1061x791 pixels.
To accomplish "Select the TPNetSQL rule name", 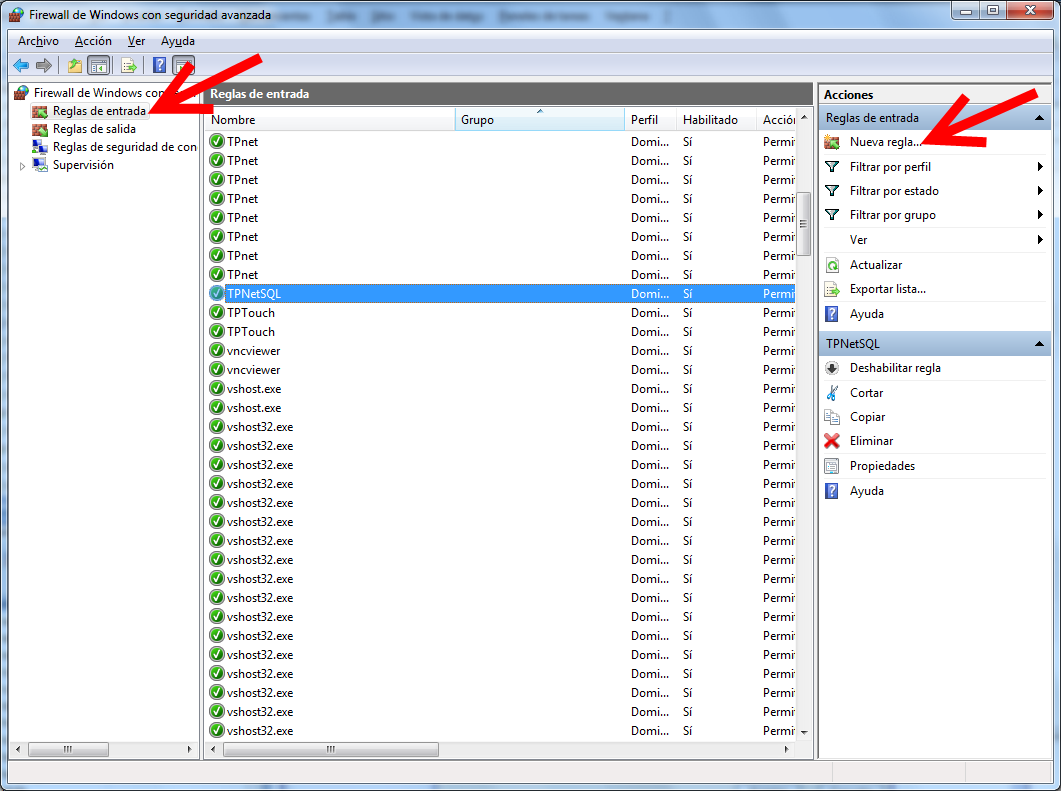I will point(254,294).
